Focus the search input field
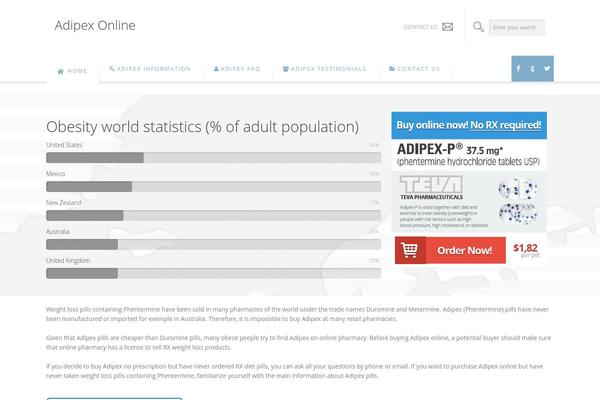600x400 pixels. click(517, 28)
